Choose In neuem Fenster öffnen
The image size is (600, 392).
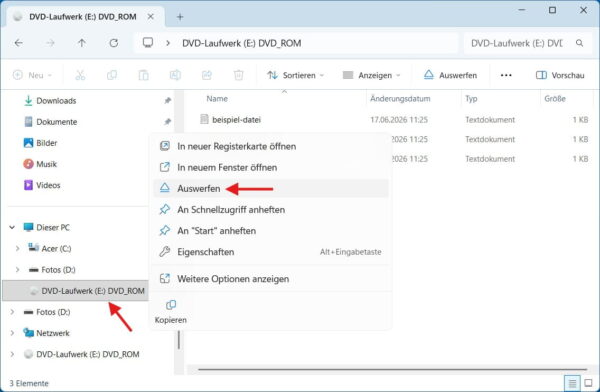point(271,167)
